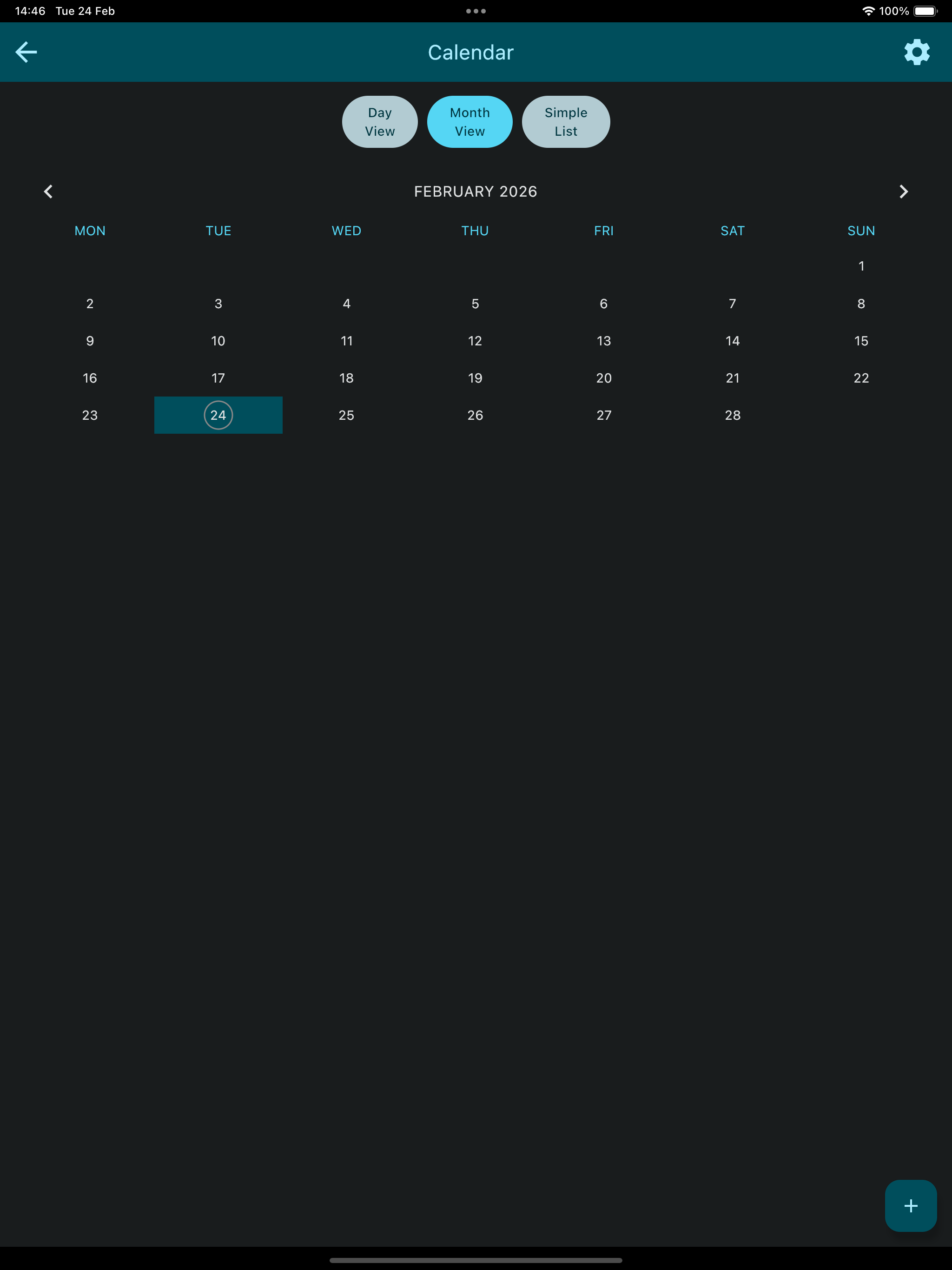952x1270 pixels.
Task: Select February 13 in calendar
Action: [x=604, y=341]
